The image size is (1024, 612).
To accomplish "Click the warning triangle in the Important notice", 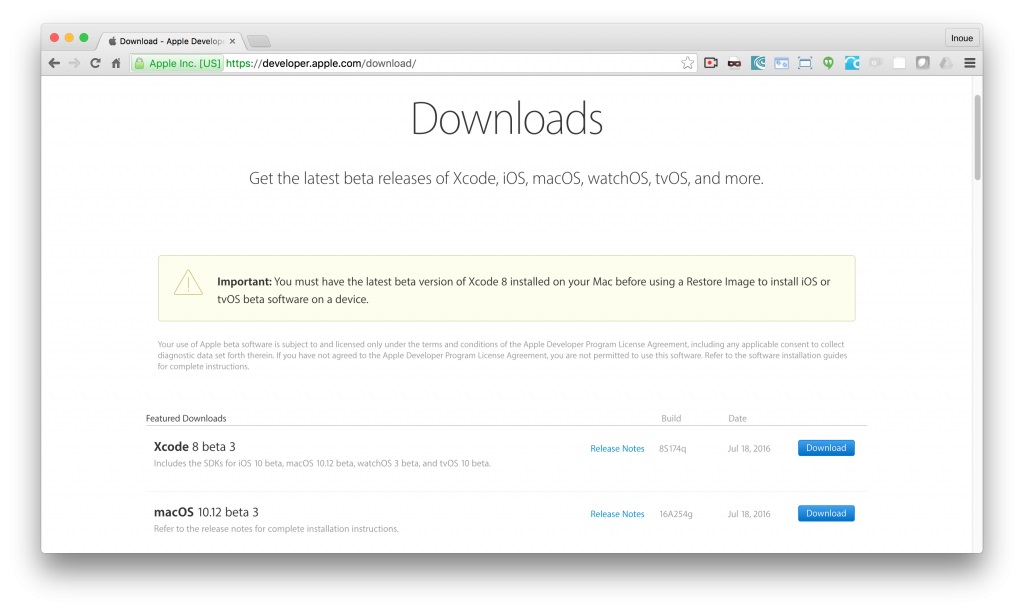I will 188,283.
